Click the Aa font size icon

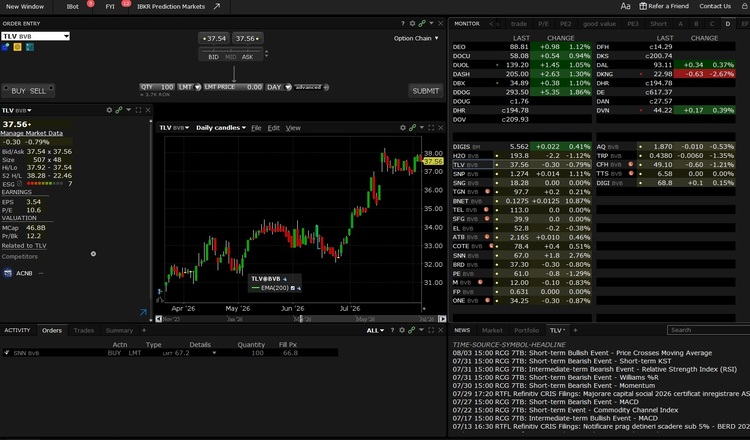click(x=625, y=6)
